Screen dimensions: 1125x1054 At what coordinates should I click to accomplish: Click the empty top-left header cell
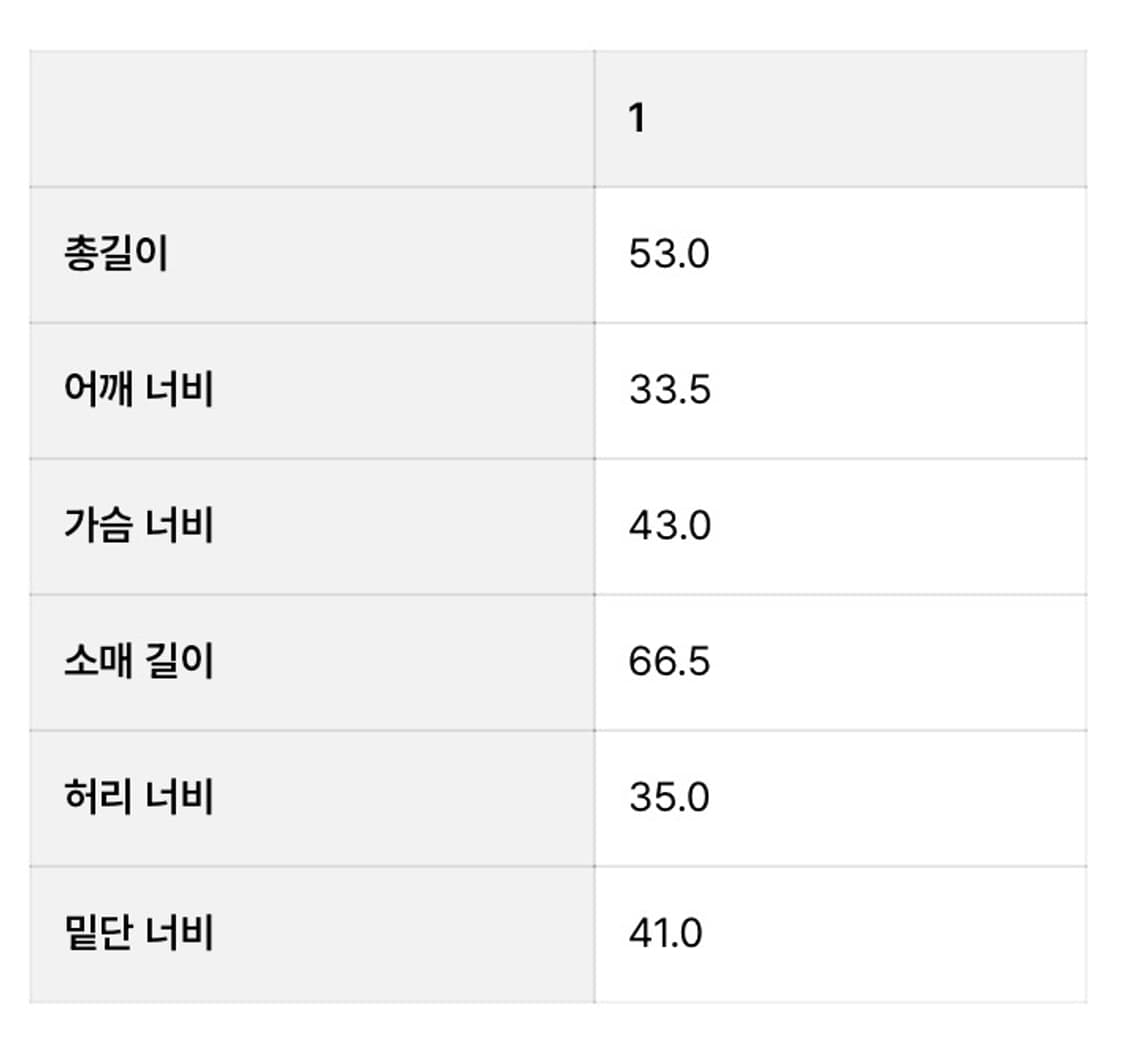[x=311, y=119]
